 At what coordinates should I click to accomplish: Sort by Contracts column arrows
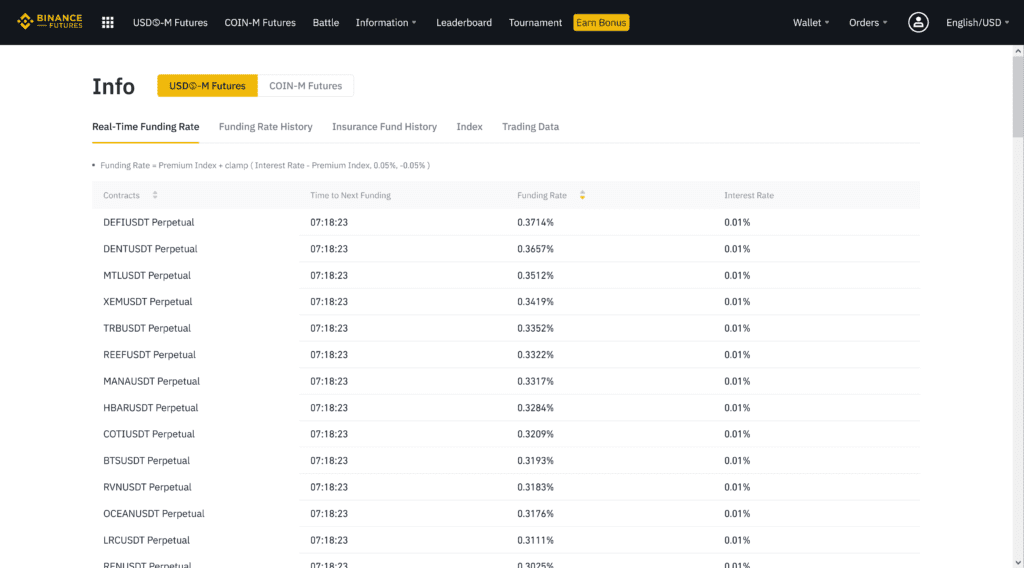tap(155, 195)
